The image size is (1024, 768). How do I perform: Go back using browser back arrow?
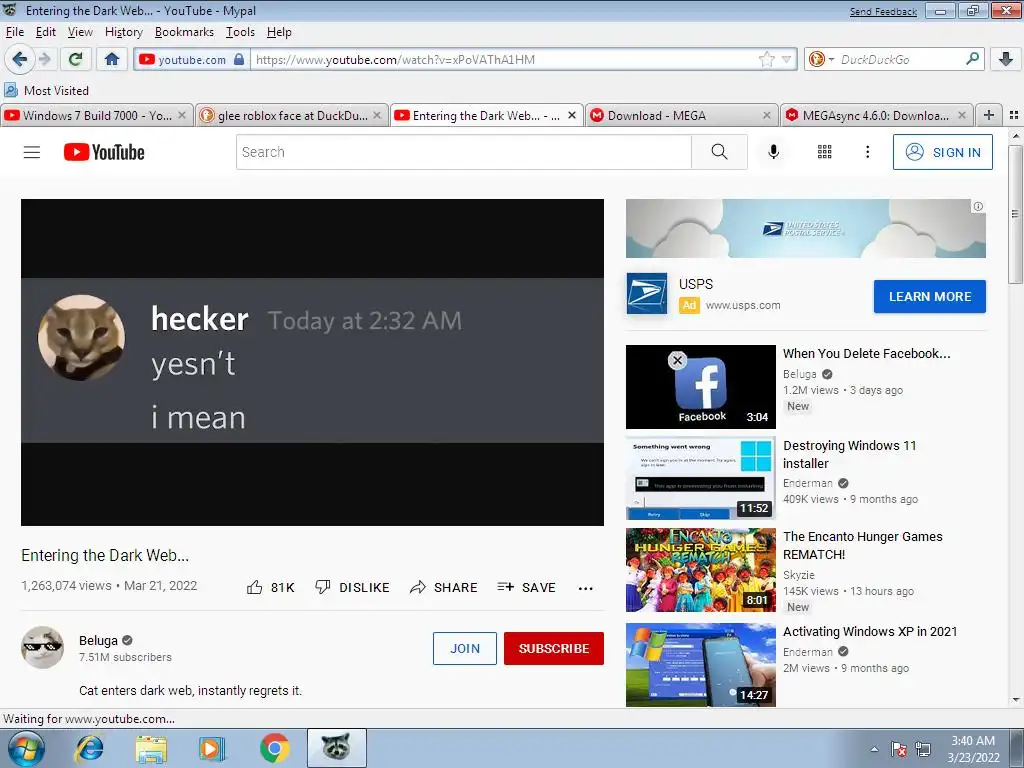point(20,59)
